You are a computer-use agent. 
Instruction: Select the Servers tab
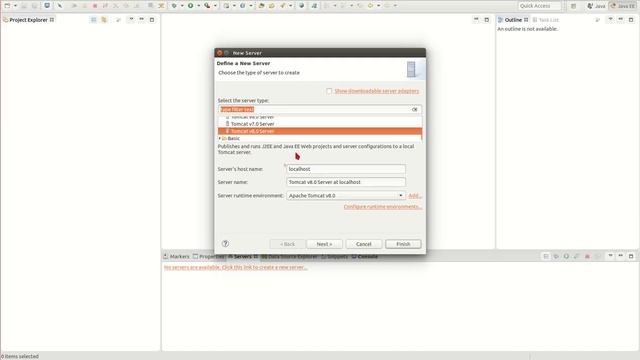242,256
